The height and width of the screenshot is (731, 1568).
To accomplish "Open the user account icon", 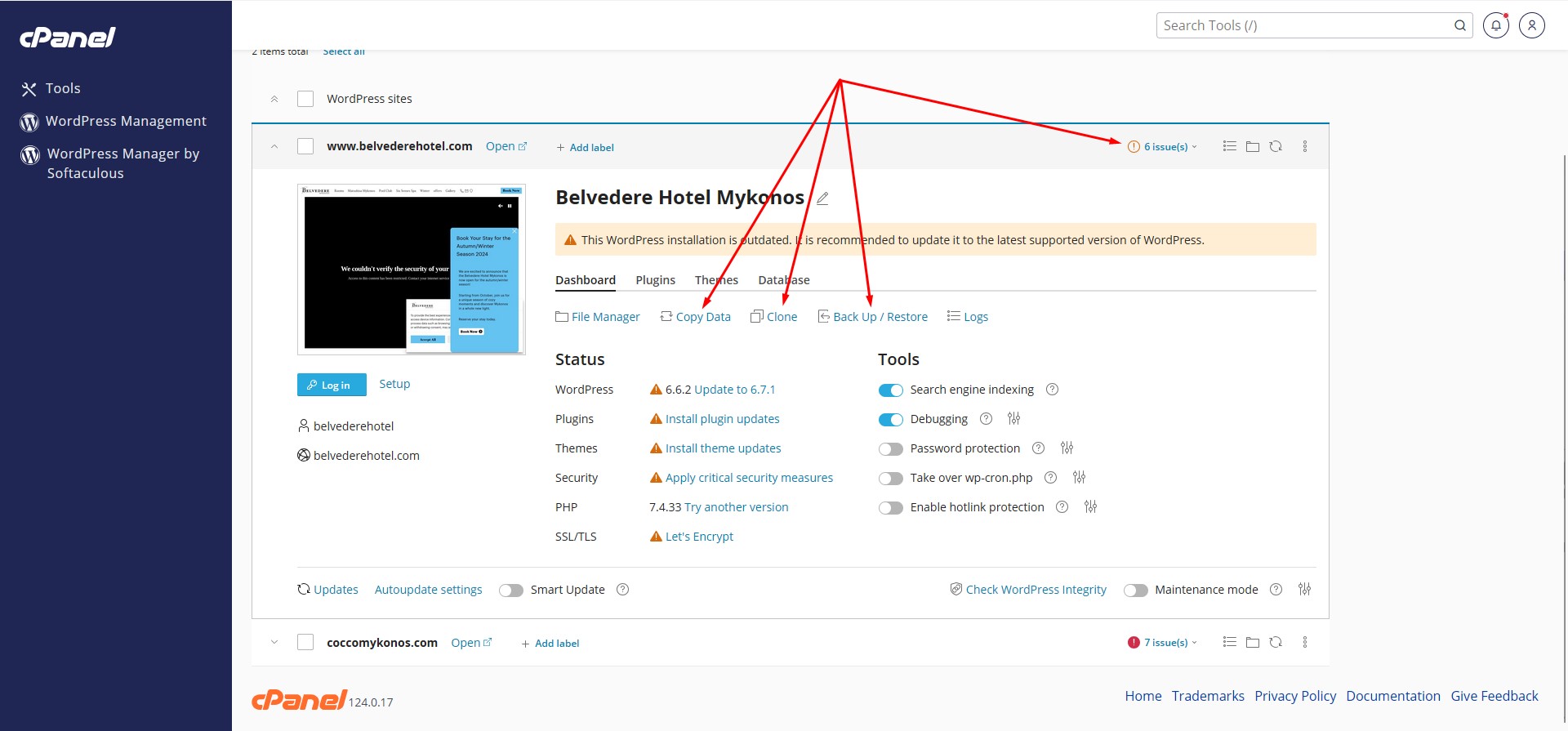I will click(1531, 25).
